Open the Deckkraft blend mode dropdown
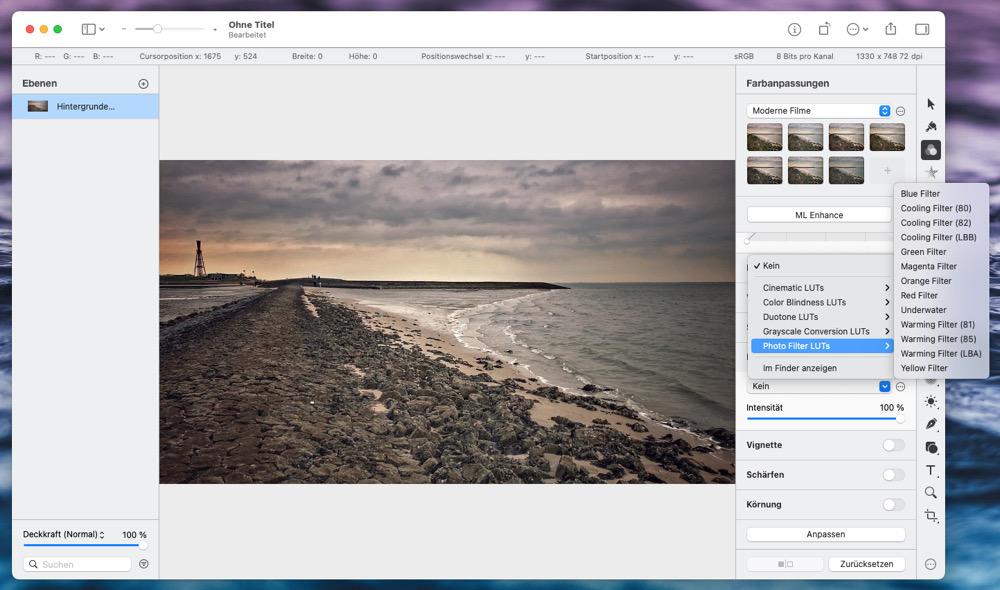 point(64,535)
